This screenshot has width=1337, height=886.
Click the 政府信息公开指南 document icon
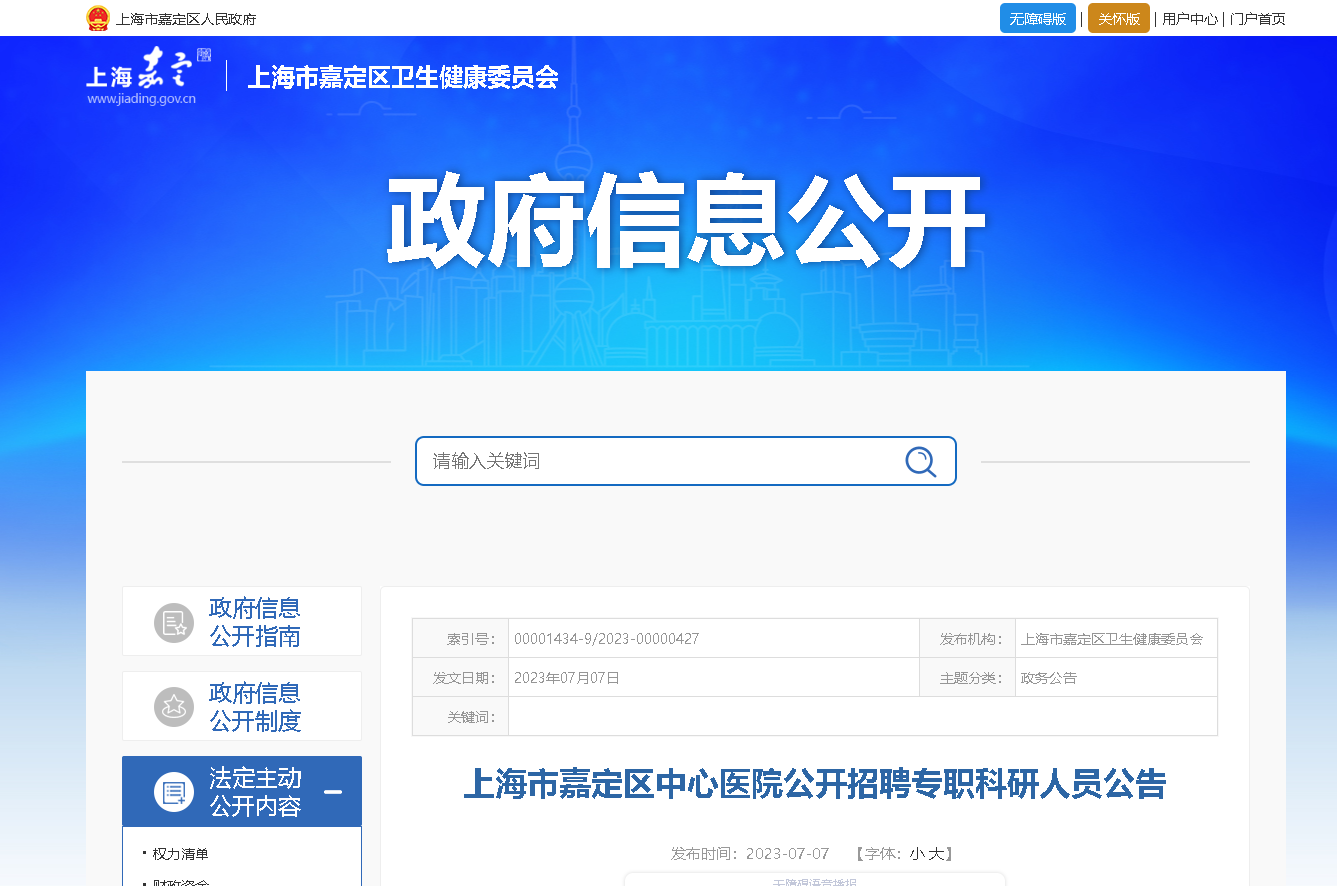[x=174, y=622]
